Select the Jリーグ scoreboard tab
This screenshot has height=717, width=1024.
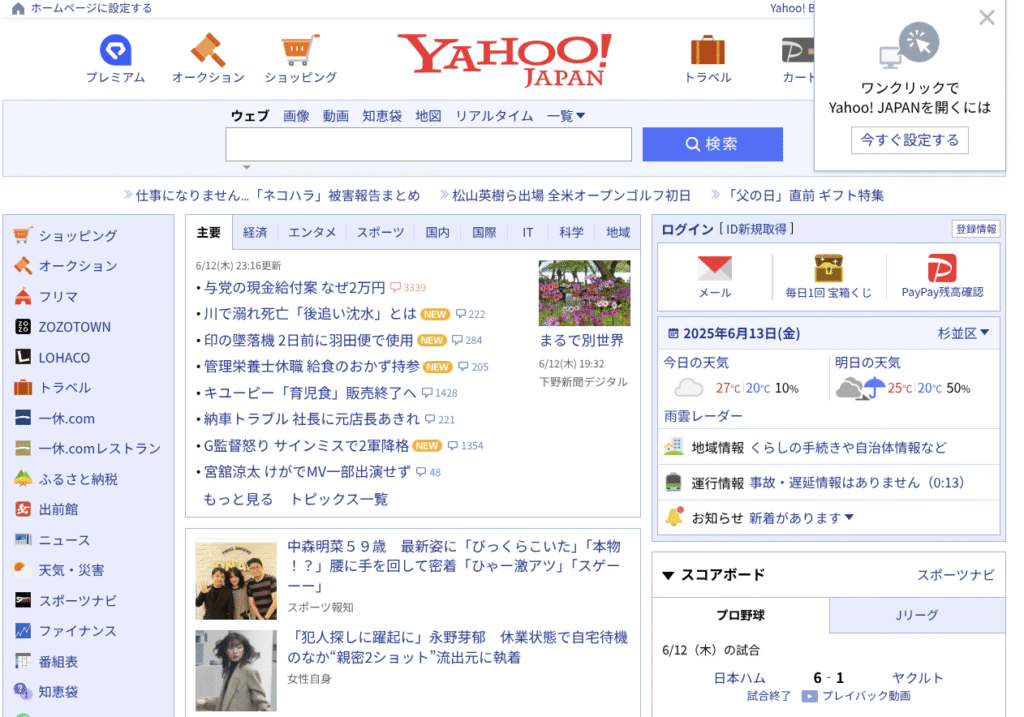tap(917, 615)
